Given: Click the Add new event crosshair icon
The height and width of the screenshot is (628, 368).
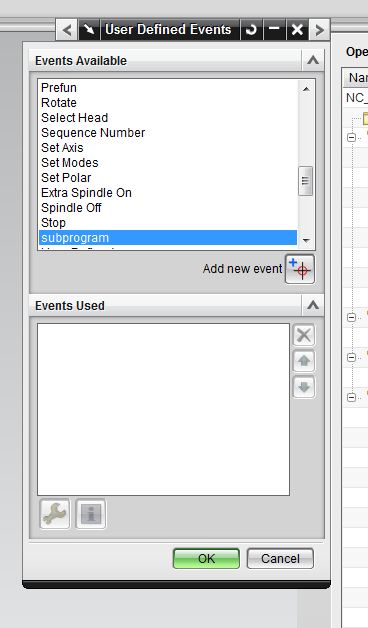Looking at the screenshot, I should (x=300, y=269).
